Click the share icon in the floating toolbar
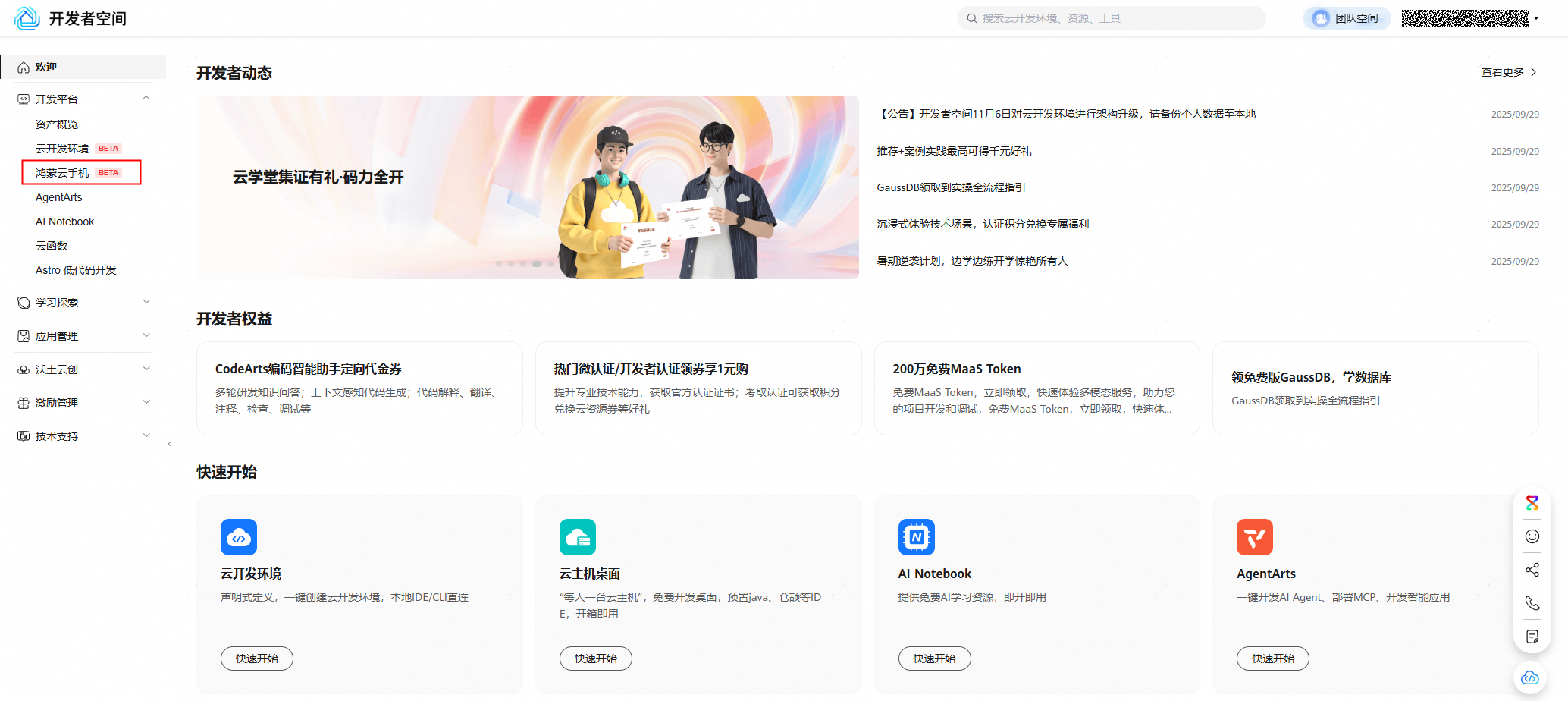 click(x=1532, y=570)
